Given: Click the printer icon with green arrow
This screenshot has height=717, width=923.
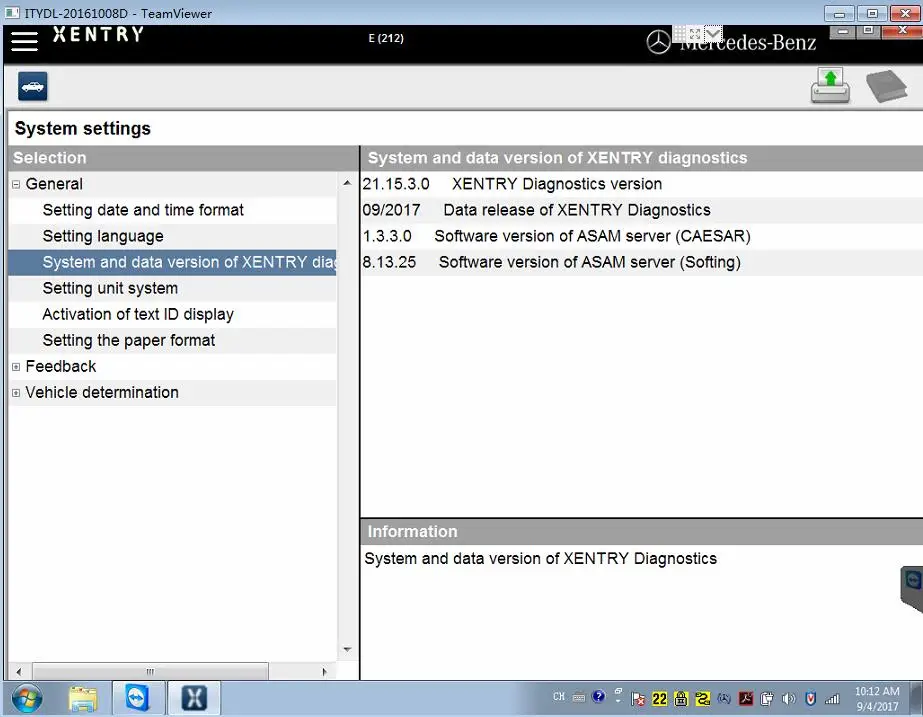Looking at the screenshot, I should pyautogui.click(x=830, y=86).
